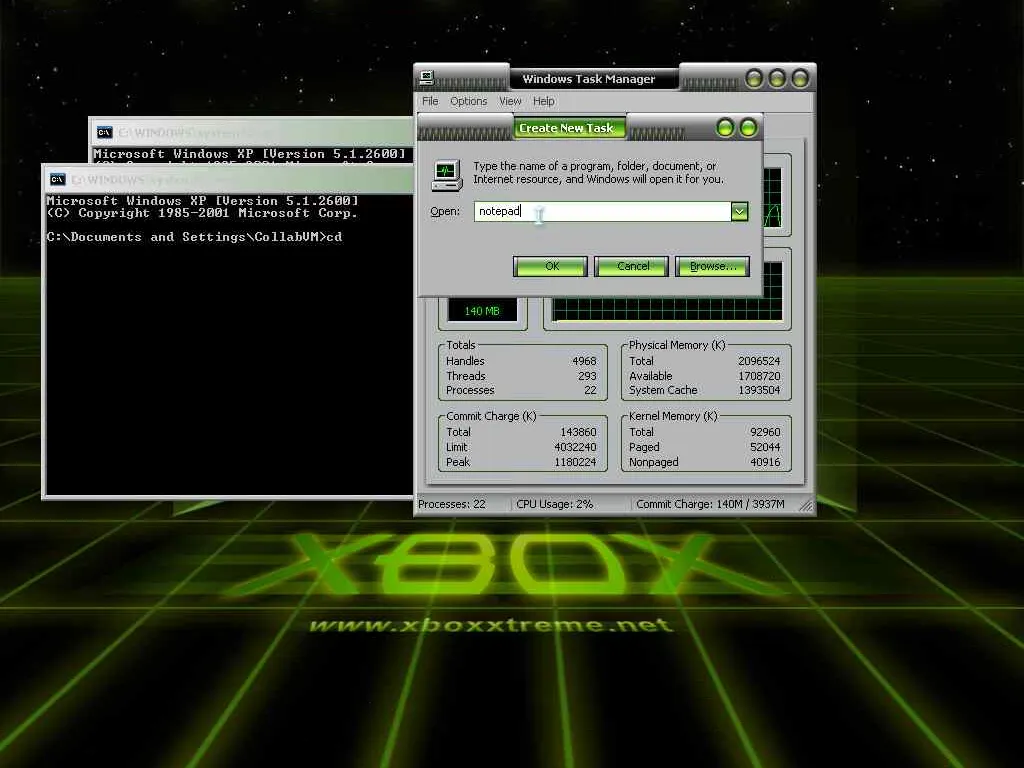This screenshot has height=768, width=1024.
Task: Open the Options menu in Task Manager
Action: point(468,101)
